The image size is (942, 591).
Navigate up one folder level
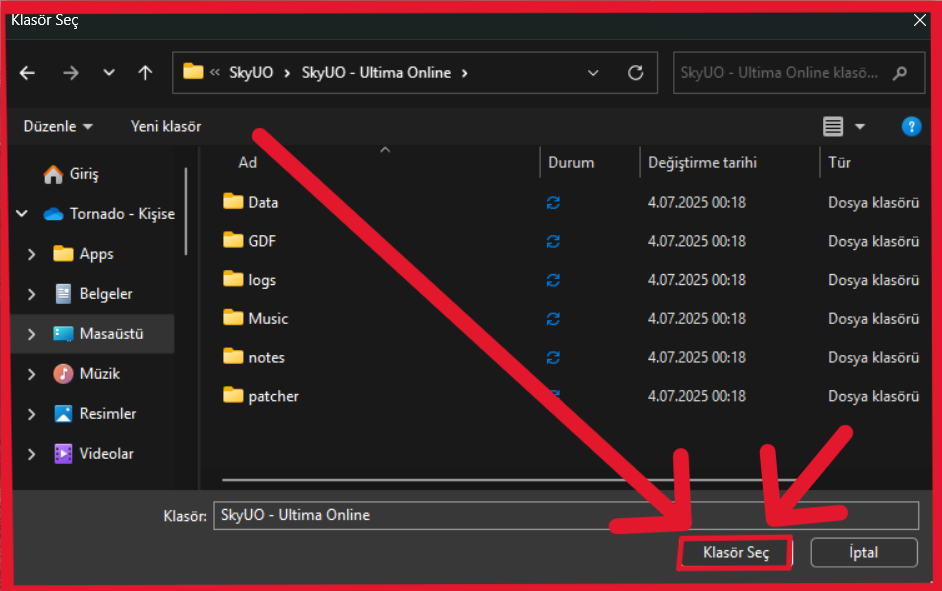coord(145,73)
